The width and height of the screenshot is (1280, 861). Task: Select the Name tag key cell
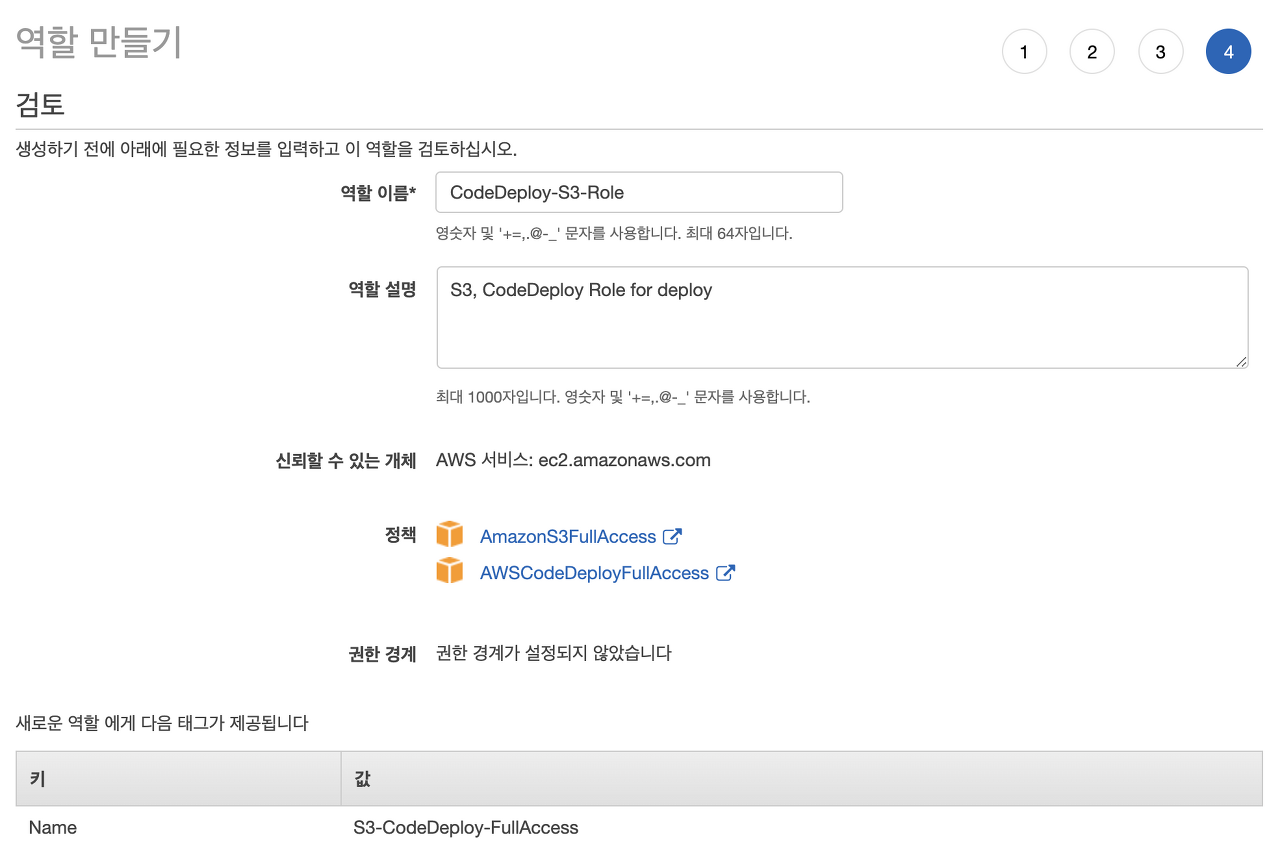[x=52, y=827]
